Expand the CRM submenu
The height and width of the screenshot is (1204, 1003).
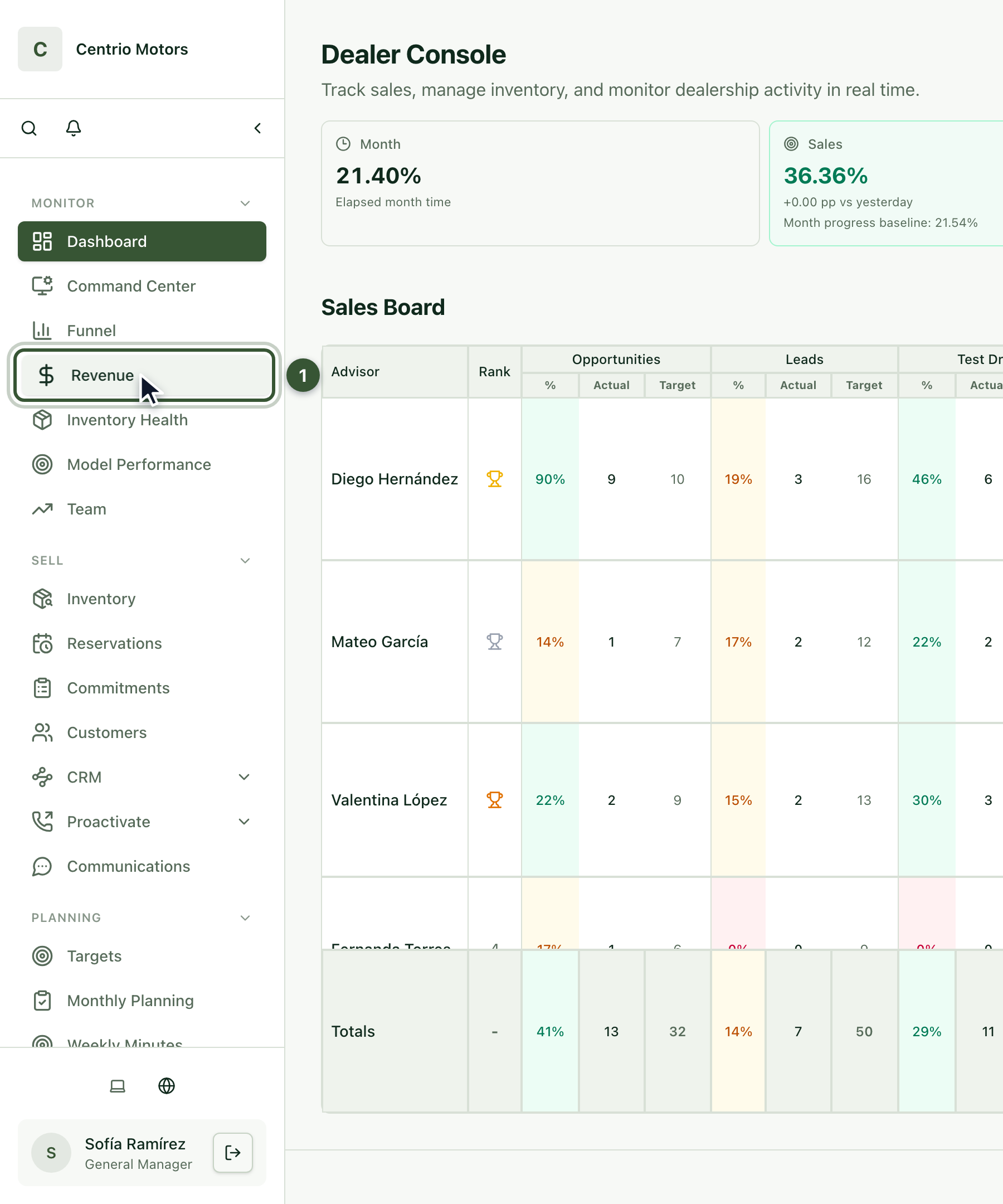244,777
